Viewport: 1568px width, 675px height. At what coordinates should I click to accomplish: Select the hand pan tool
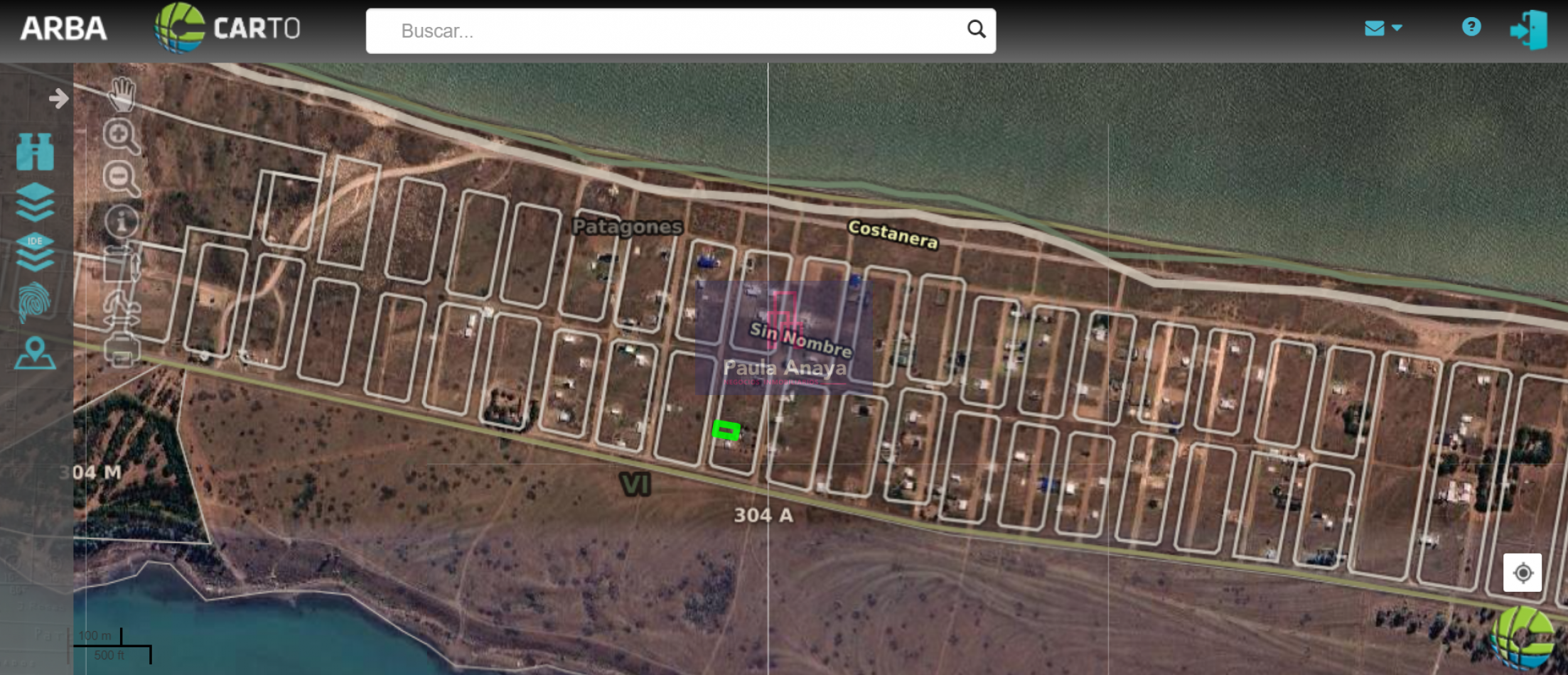(122, 94)
